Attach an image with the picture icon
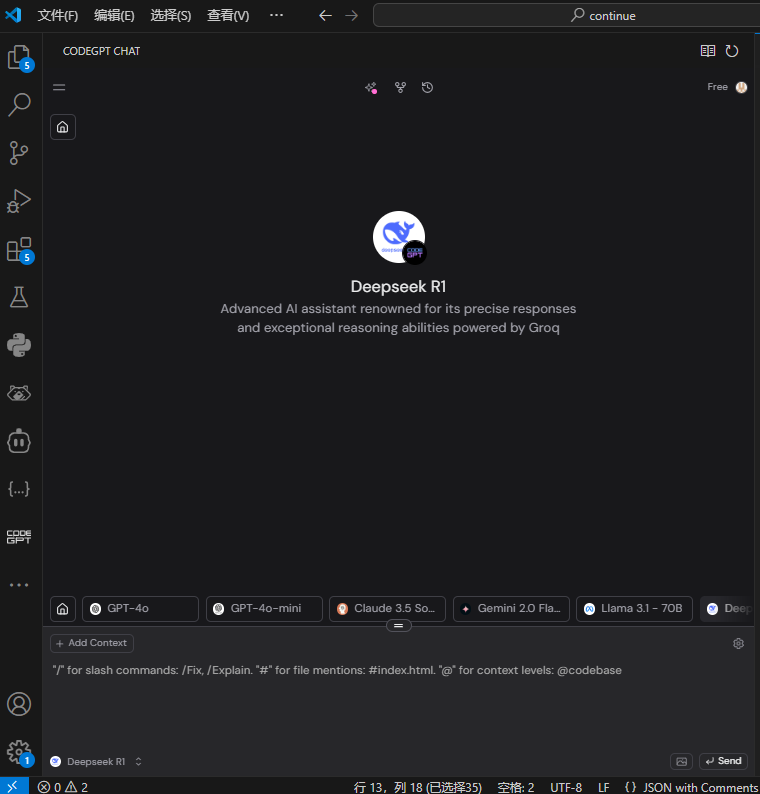Image resolution: width=760 pixels, height=794 pixels. click(682, 761)
